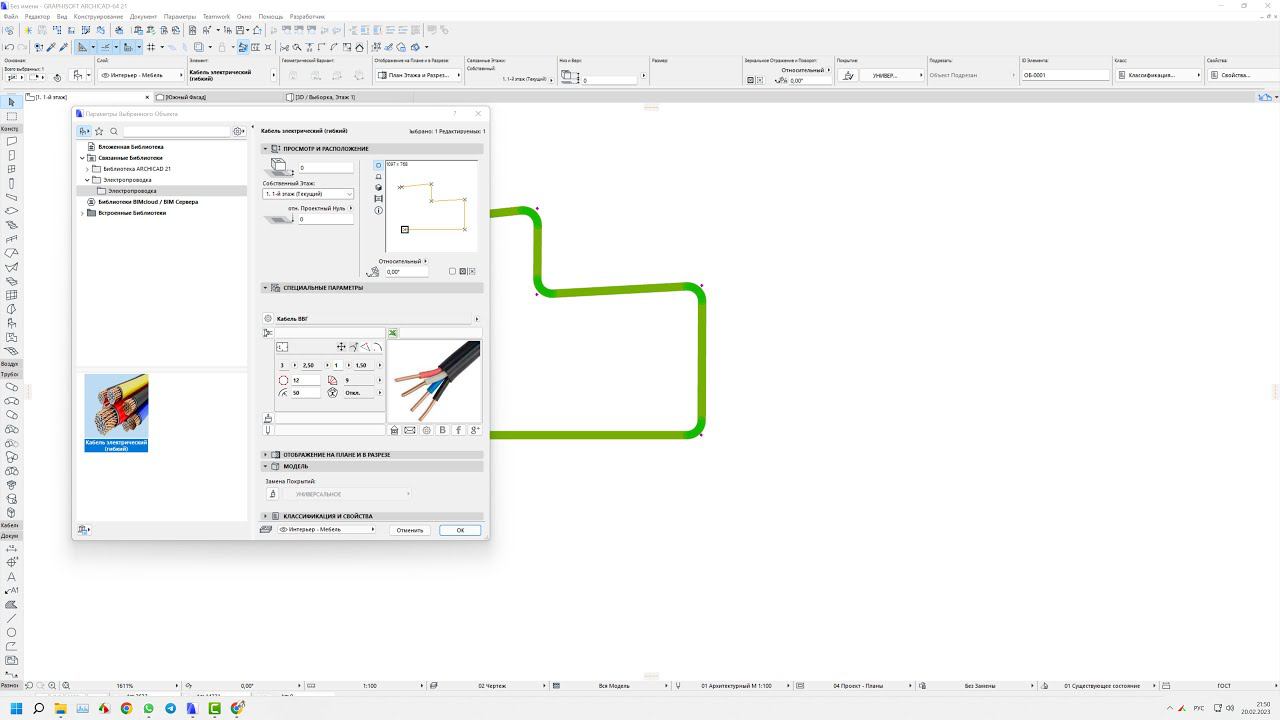This screenshot has height=720, width=1280.
Task: Select the Вложенная Библиотека tree item
Action: coord(131,147)
